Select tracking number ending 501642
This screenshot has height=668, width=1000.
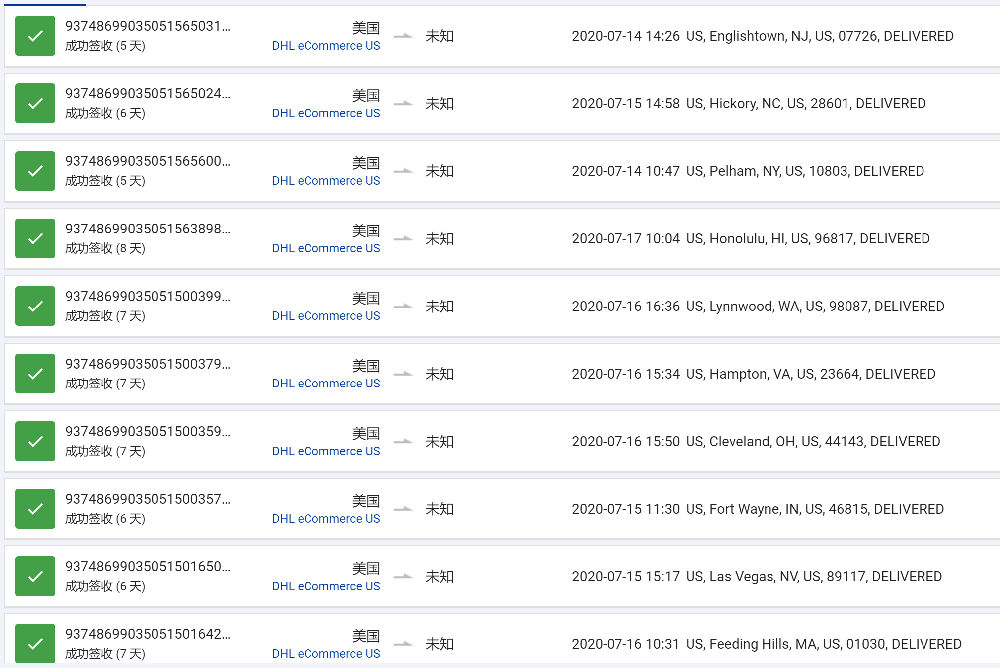(x=148, y=635)
